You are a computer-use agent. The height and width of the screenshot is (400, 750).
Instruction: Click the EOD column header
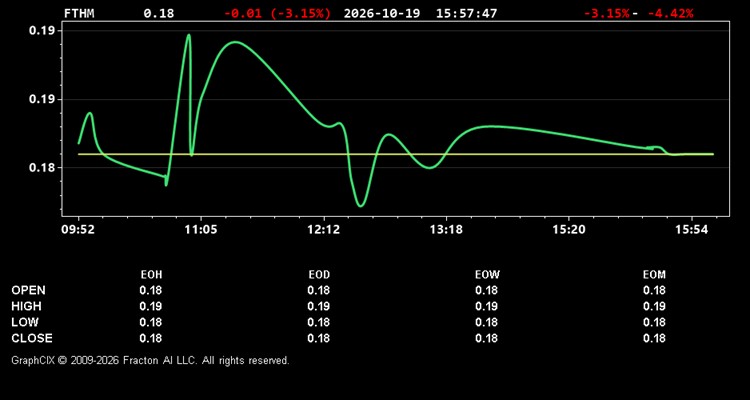(x=319, y=275)
